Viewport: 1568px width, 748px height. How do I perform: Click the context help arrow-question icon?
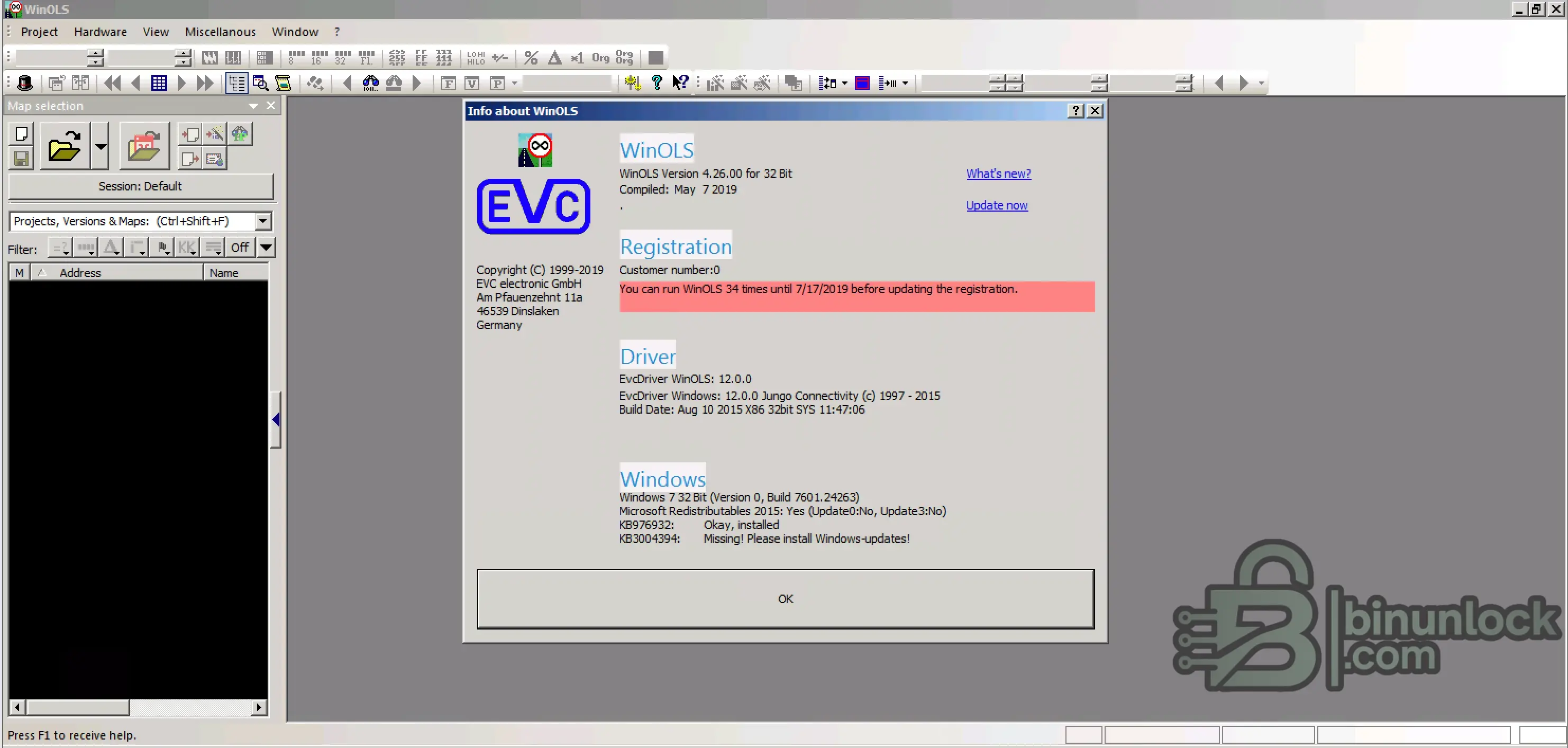[680, 83]
